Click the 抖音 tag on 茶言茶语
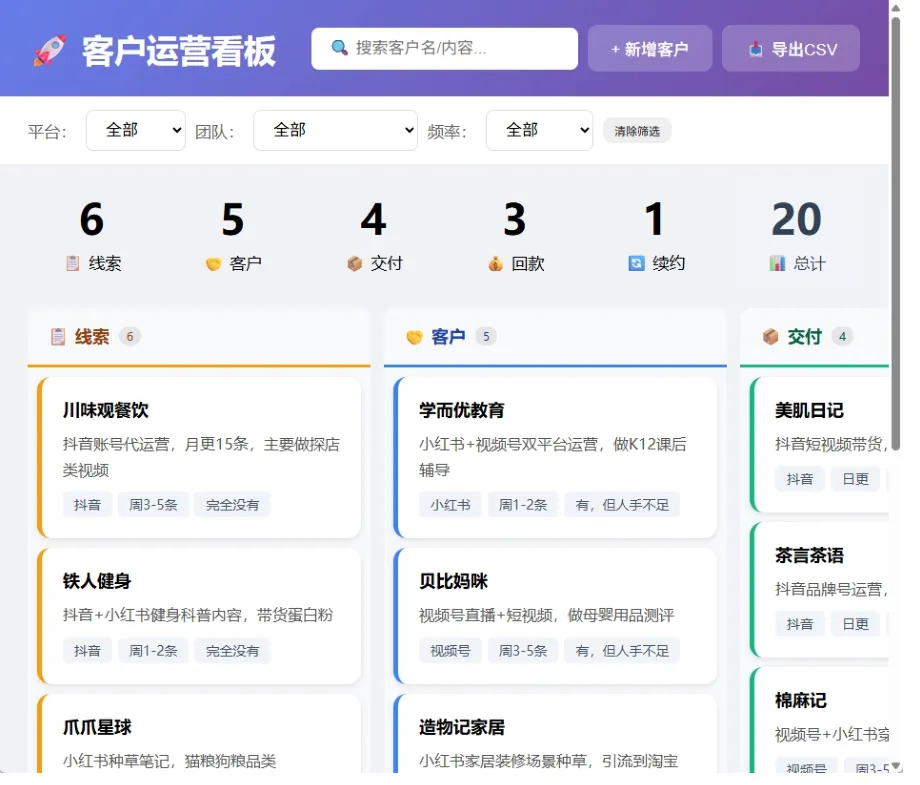 coord(800,624)
